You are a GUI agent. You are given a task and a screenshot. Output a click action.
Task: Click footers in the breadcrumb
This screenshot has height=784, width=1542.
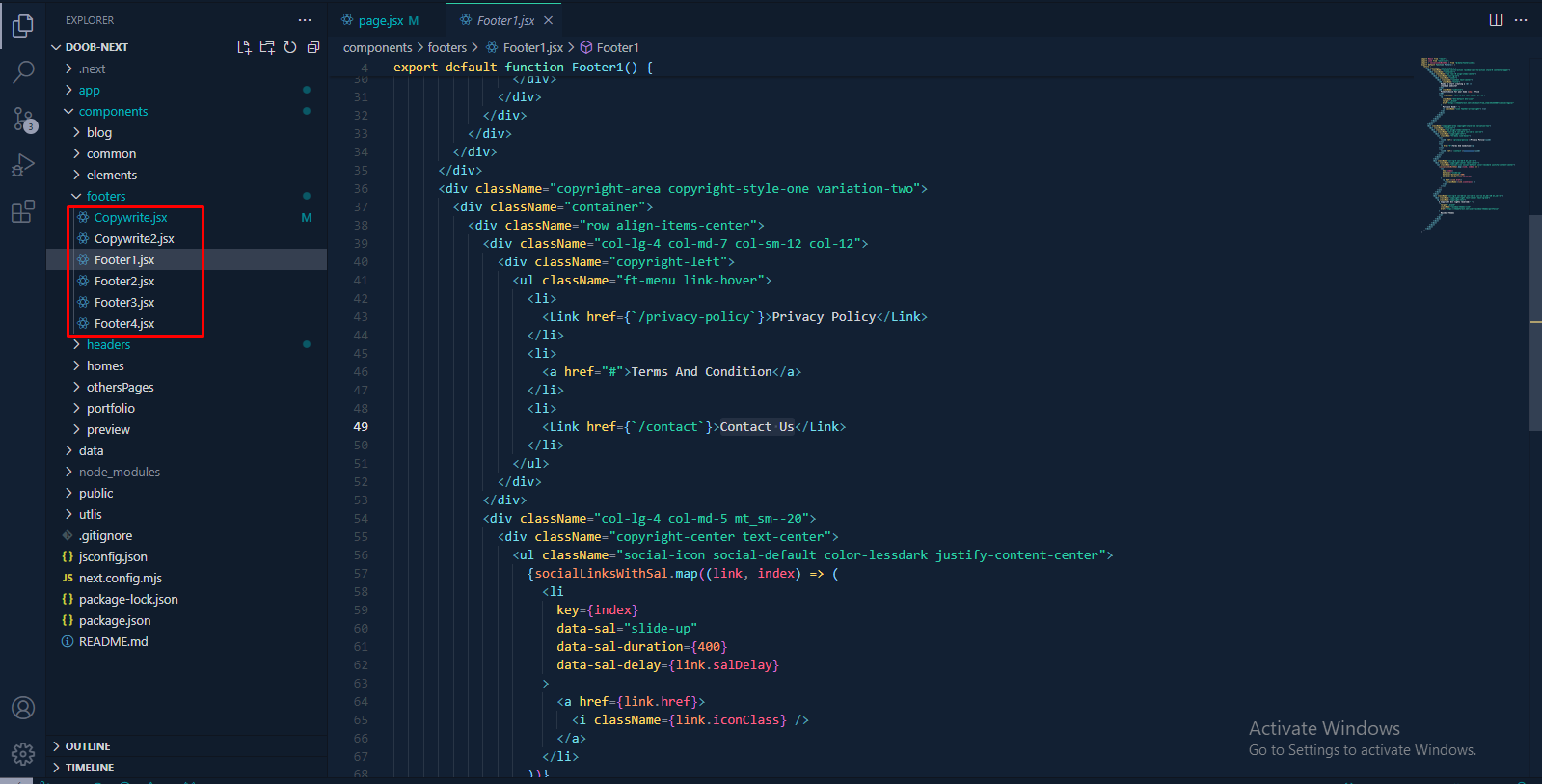[446, 47]
